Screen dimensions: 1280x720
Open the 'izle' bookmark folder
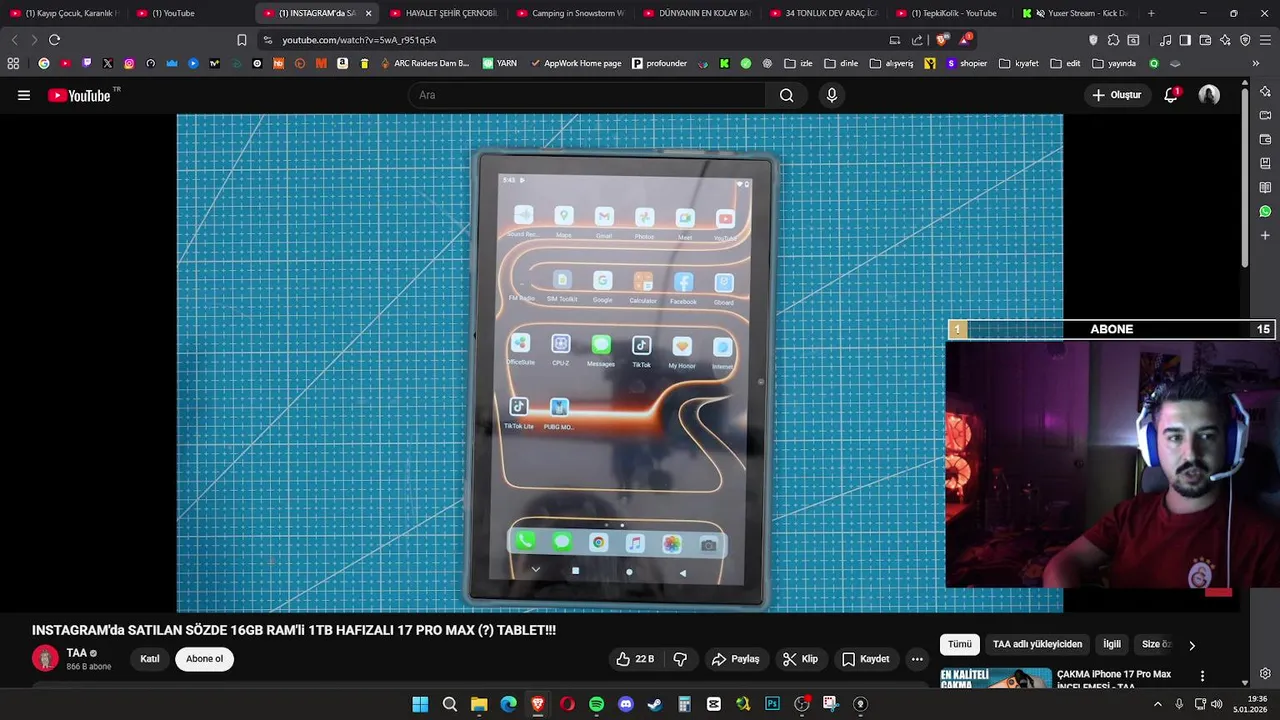(798, 63)
